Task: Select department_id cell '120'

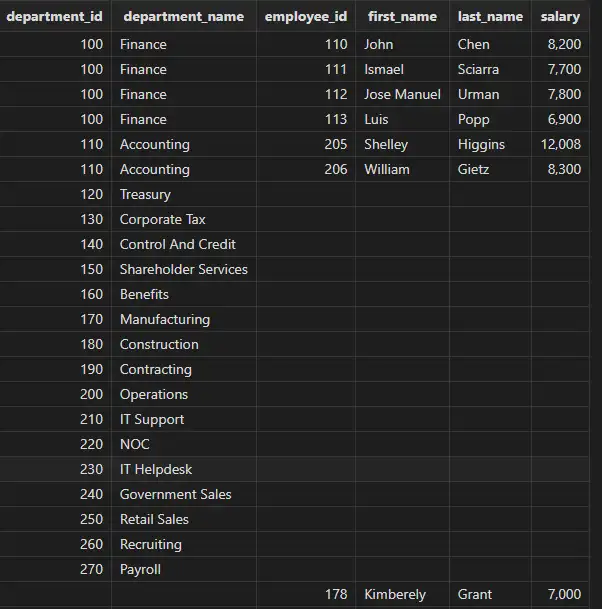Action: (x=55, y=194)
